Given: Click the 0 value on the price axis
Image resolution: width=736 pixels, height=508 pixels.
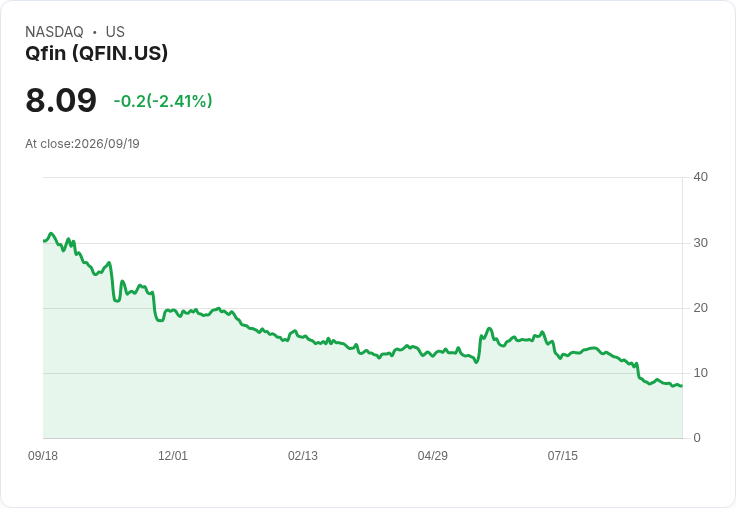Looking at the screenshot, I should click(x=697, y=438).
